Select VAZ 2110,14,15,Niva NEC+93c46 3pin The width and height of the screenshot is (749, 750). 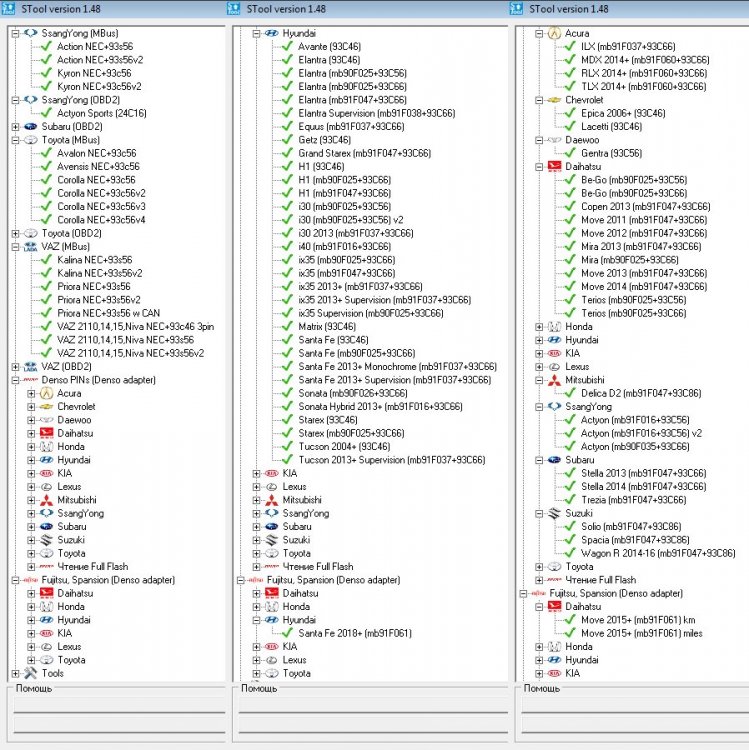(135, 327)
